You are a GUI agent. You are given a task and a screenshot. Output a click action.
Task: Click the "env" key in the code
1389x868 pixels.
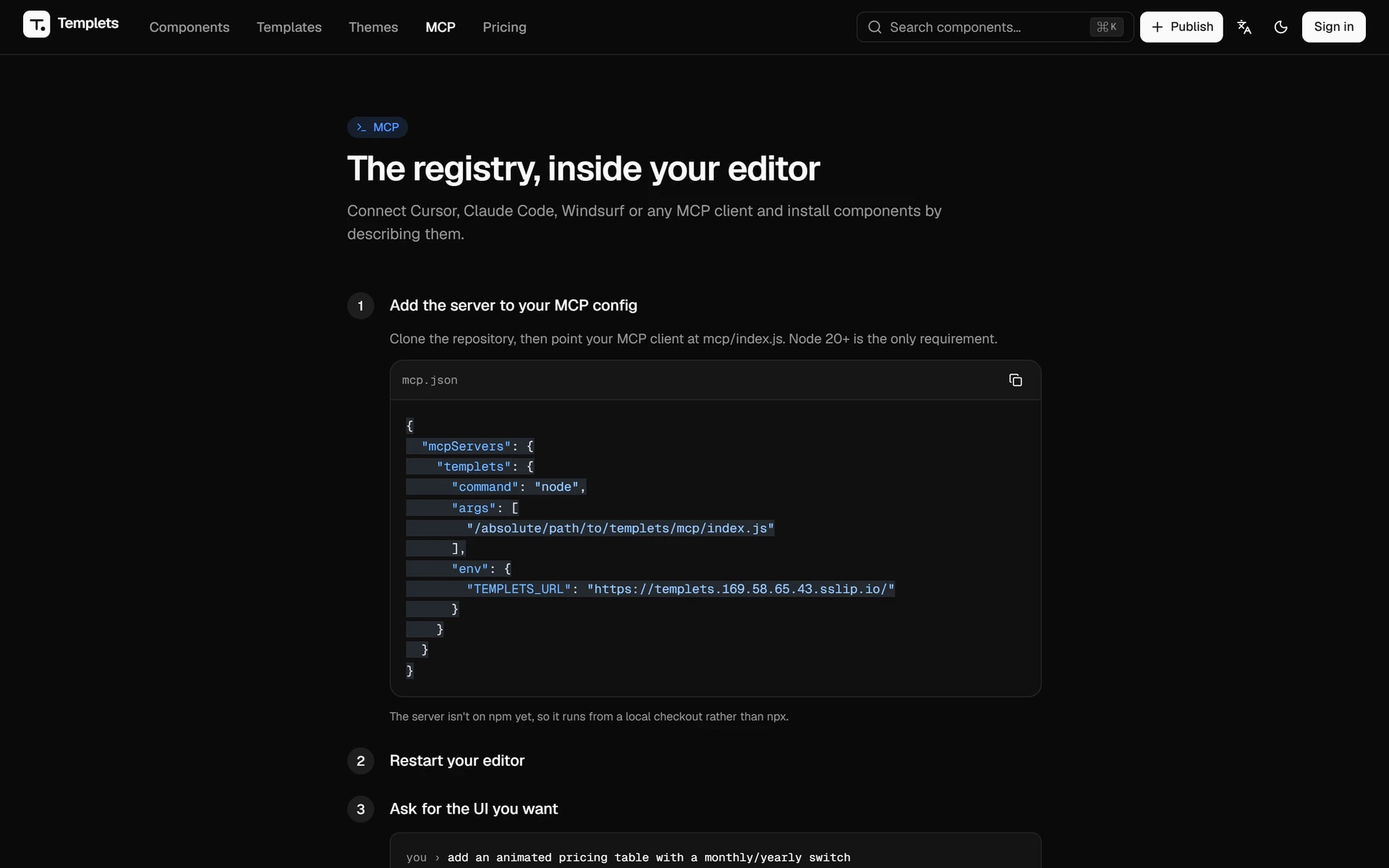coord(470,569)
